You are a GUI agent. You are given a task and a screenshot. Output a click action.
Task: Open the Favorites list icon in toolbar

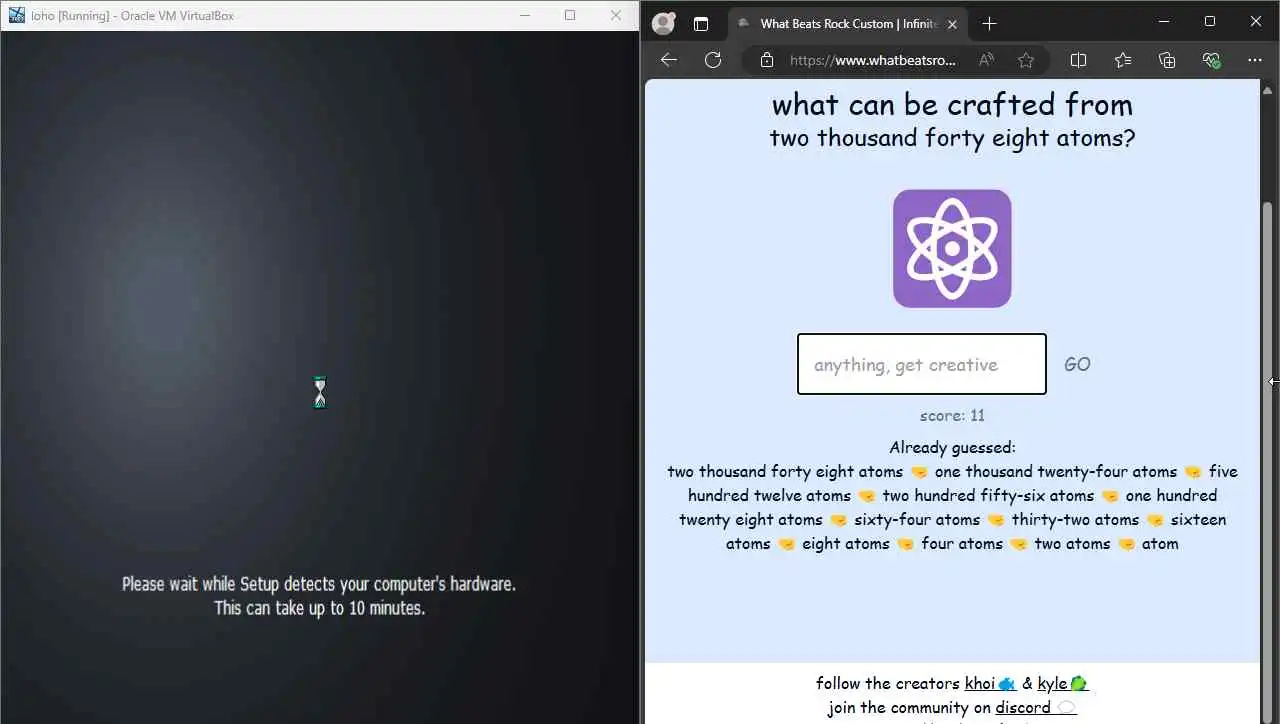pos(1123,60)
